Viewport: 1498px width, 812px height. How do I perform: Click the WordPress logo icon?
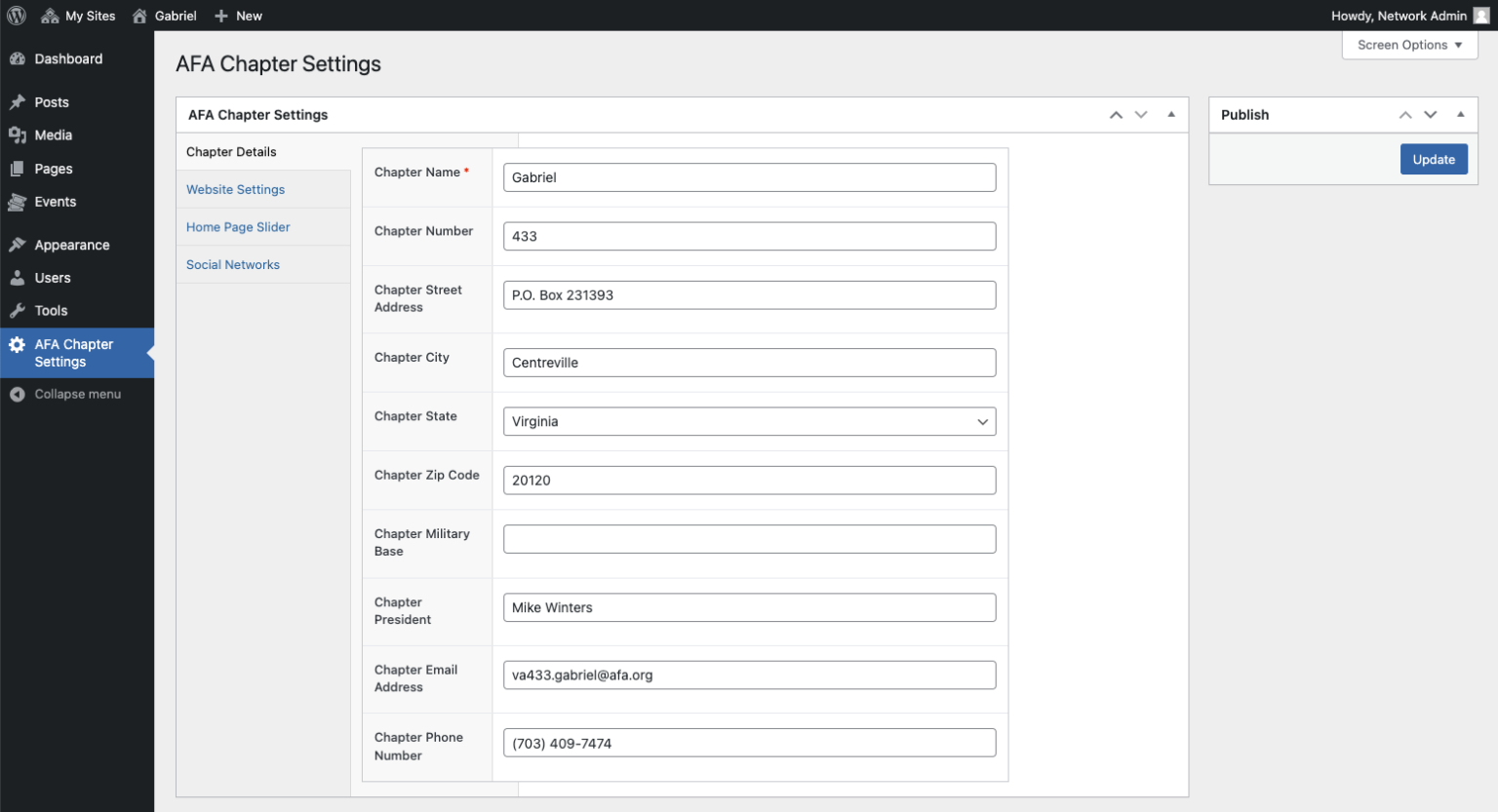17,16
